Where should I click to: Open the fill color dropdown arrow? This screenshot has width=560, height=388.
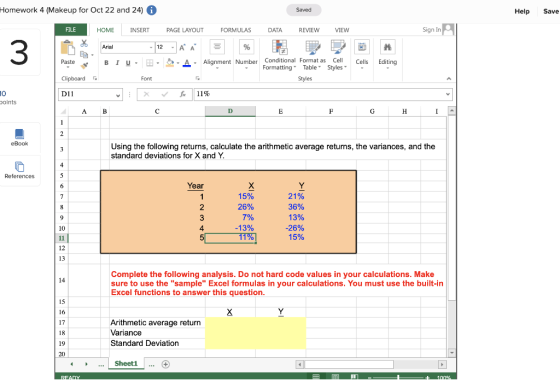[178, 63]
